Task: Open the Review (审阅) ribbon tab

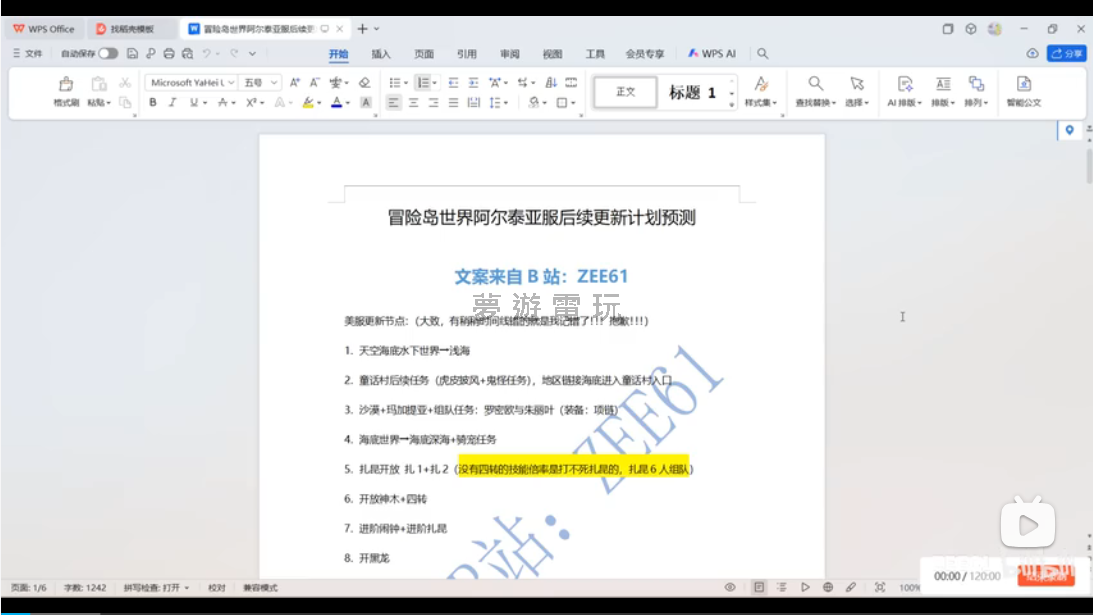Action: pyautogui.click(x=510, y=54)
